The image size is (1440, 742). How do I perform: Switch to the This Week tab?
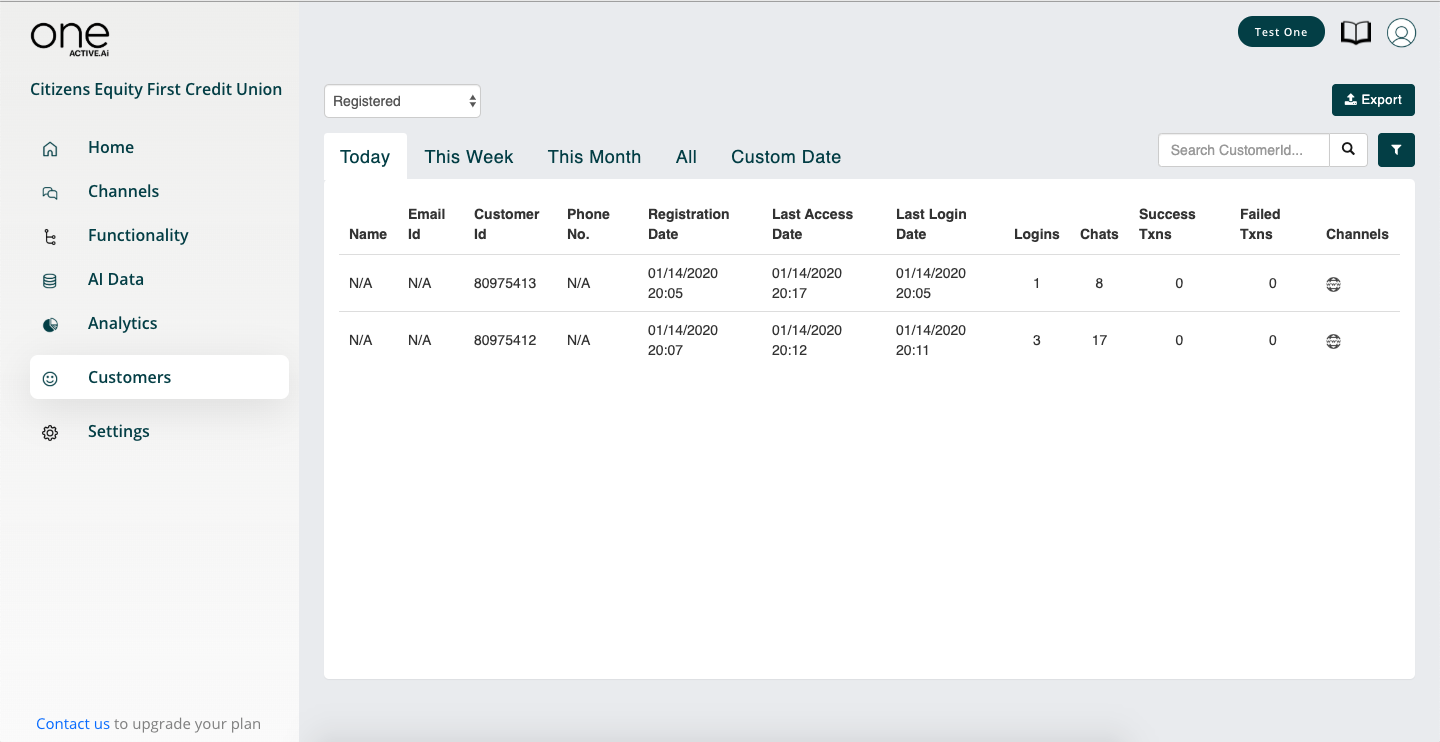point(468,157)
